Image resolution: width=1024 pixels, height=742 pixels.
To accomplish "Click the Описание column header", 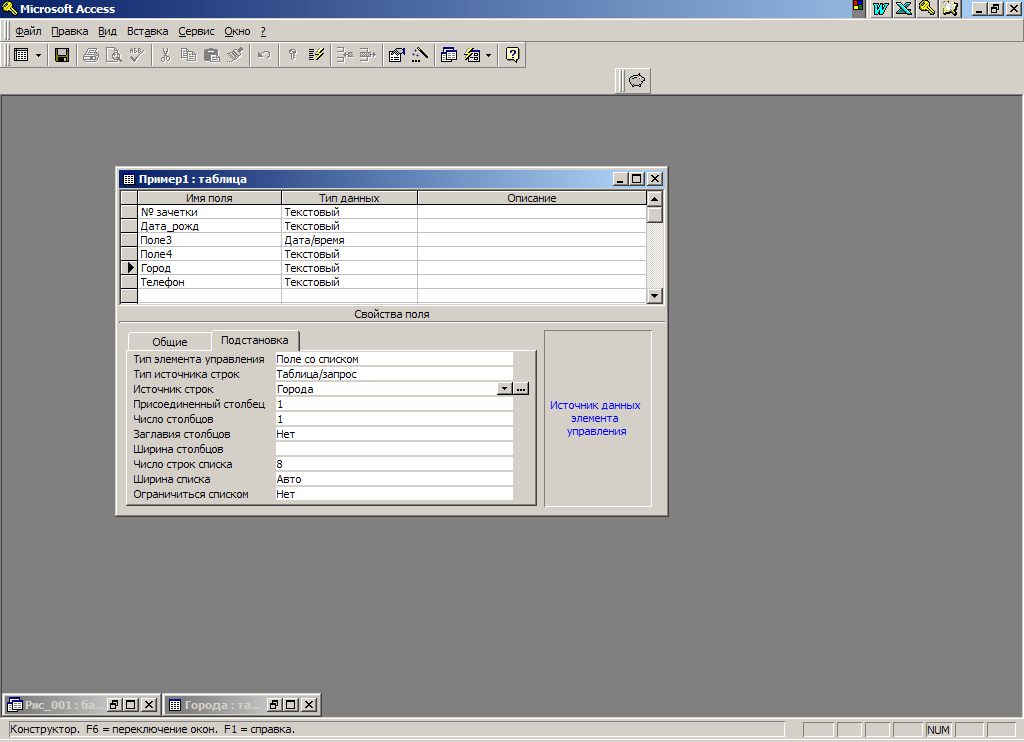I will (532, 198).
